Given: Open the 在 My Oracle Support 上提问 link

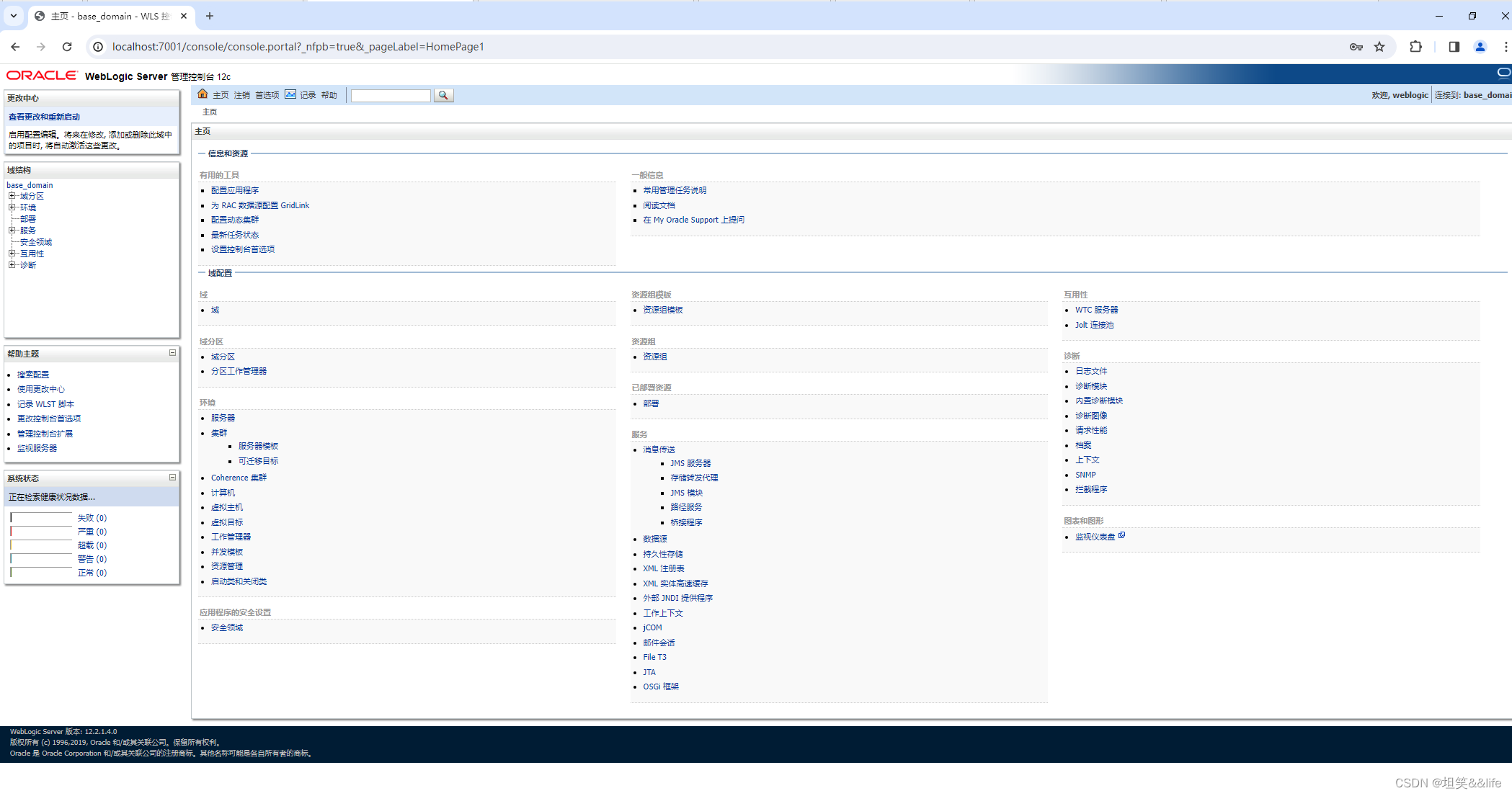Looking at the screenshot, I should [693, 220].
